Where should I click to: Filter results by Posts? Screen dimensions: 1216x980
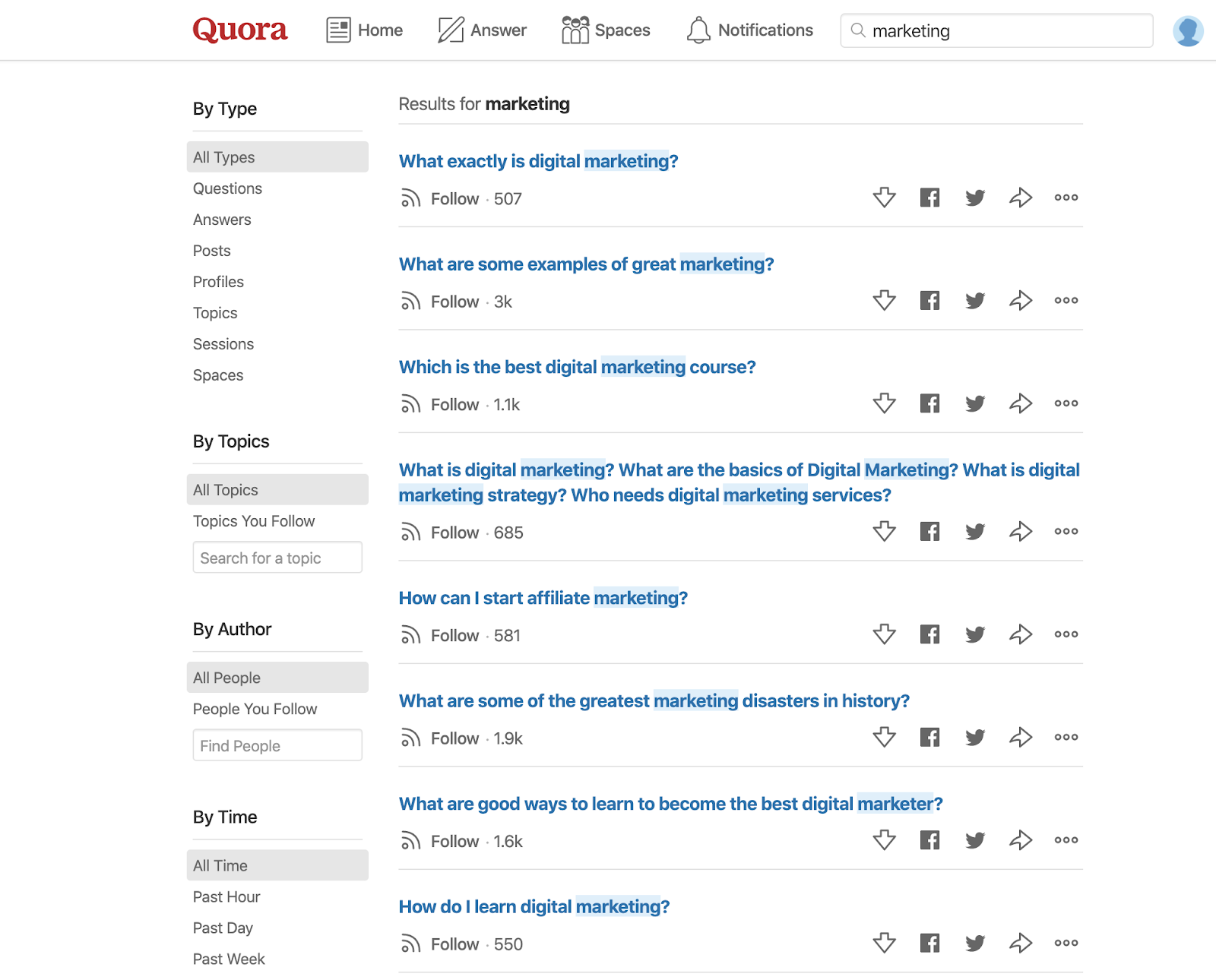[x=211, y=251]
